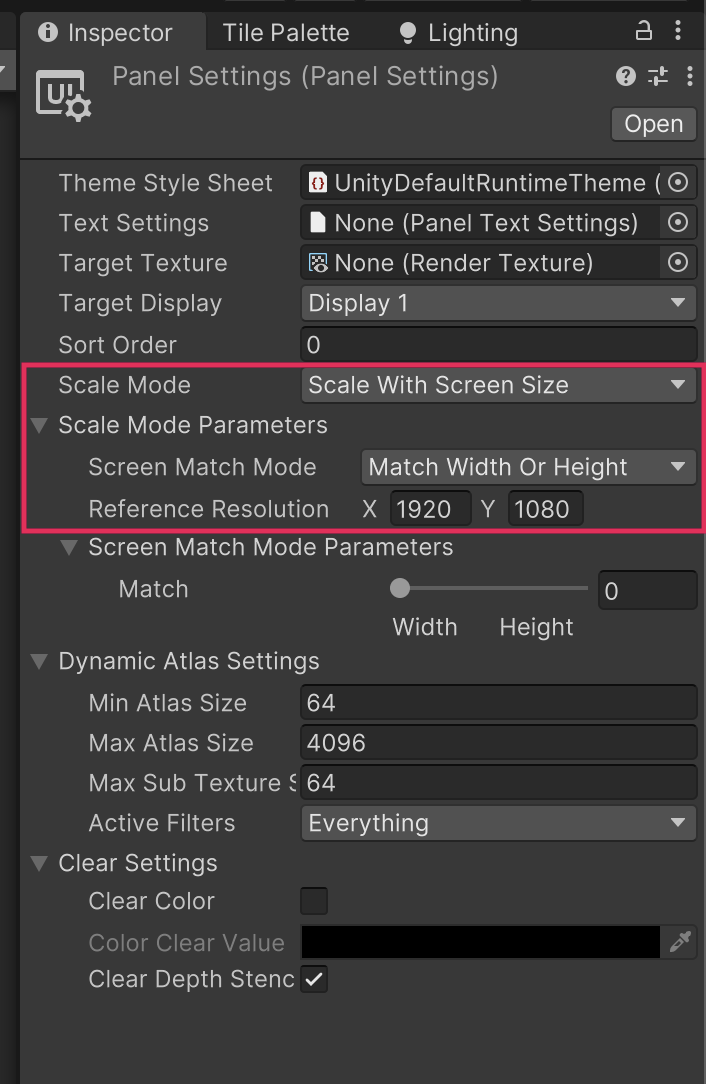The width and height of the screenshot is (706, 1084).
Task: Open the Panel Settings component kebab menu
Action: pyautogui.click(x=690, y=77)
